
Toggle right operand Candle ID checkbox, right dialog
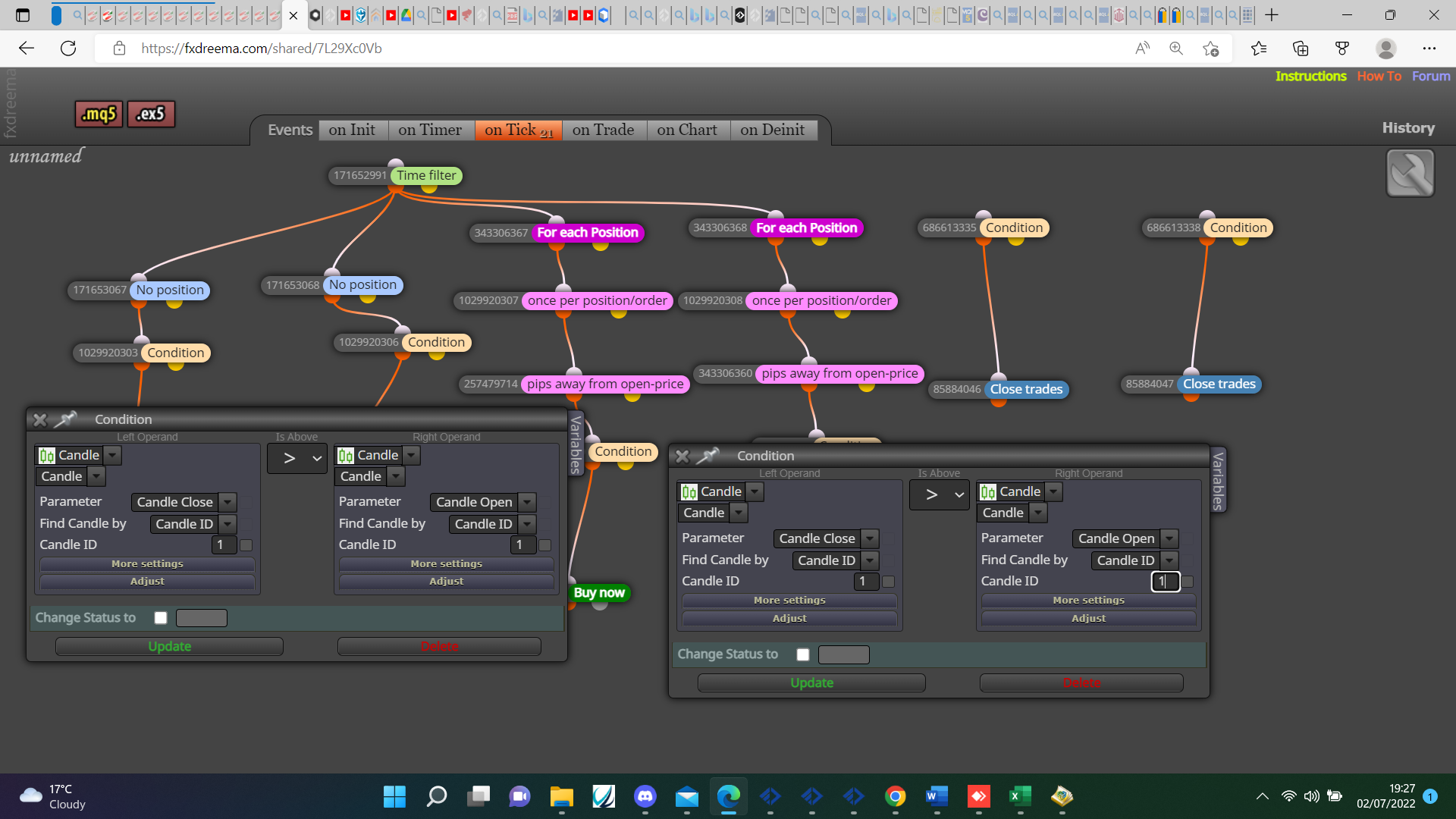[x=1188, y=582]
